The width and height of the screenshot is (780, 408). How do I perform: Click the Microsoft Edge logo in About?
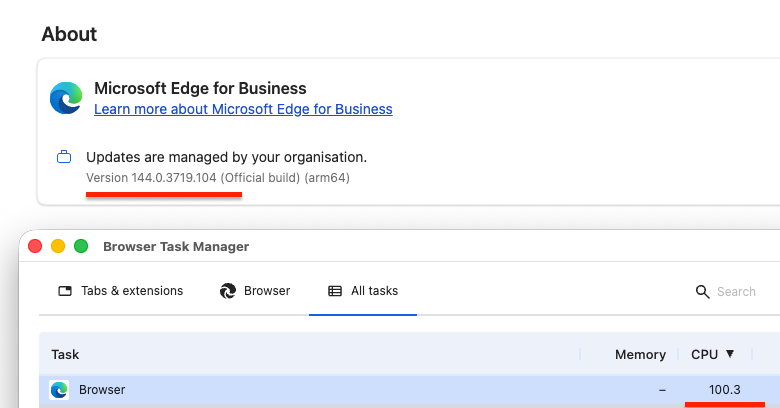click(x=66, y=98)
